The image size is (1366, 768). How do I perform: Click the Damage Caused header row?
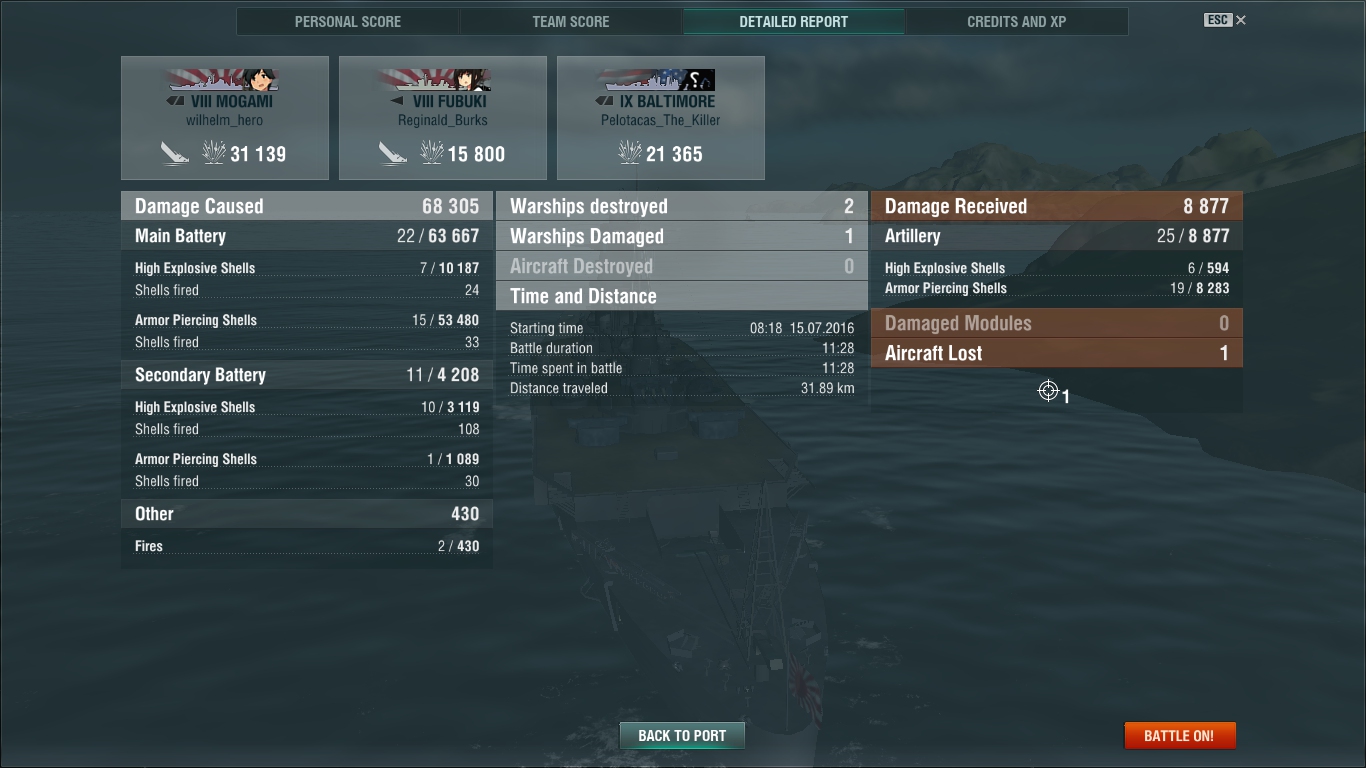307,206
